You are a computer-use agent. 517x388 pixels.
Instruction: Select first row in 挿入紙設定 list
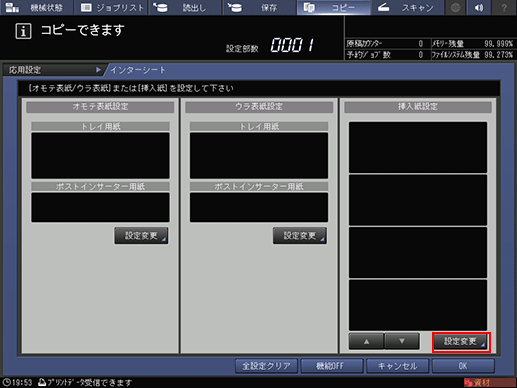418,147
